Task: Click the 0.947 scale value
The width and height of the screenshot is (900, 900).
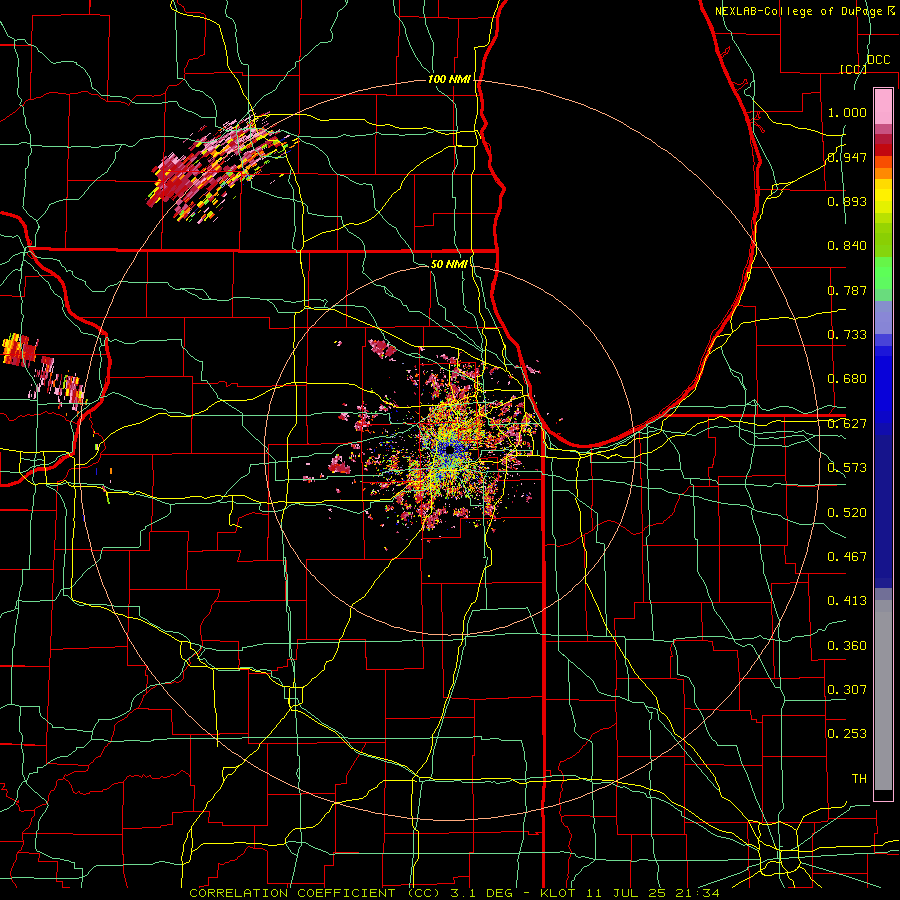Action: (847, 157)
